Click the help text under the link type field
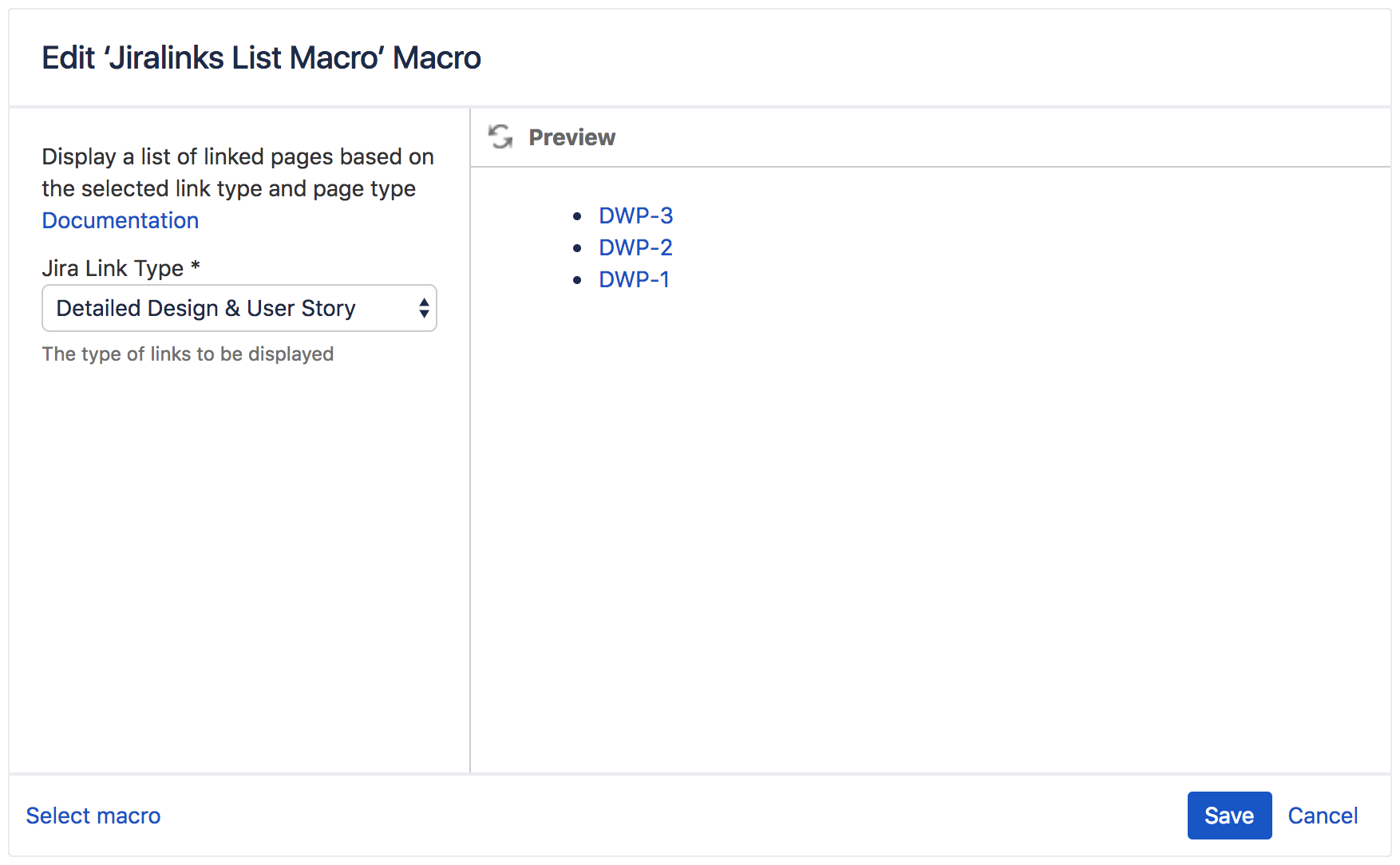The height and width of the screenshot is (865, 1400). coord(188,354)
